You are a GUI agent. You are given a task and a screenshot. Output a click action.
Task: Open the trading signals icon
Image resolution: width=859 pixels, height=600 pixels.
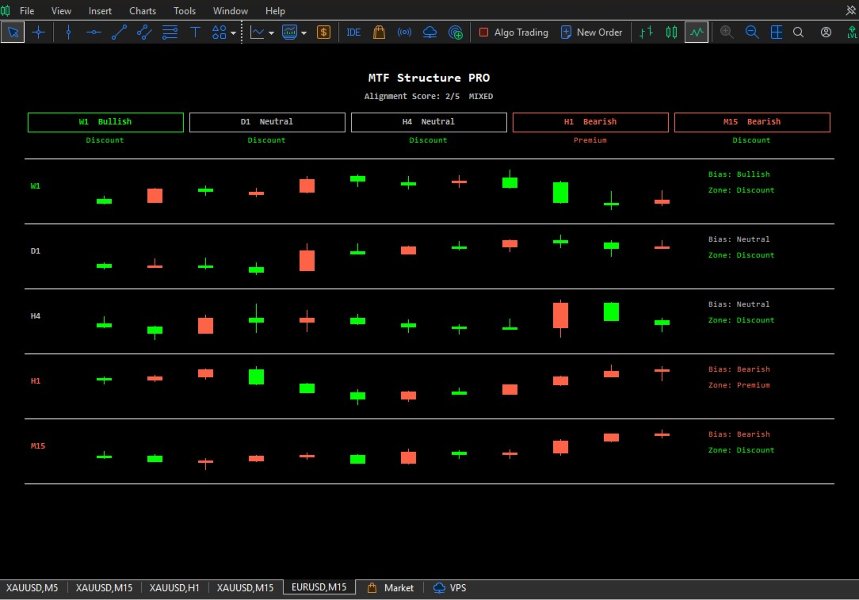click(404, 32)
